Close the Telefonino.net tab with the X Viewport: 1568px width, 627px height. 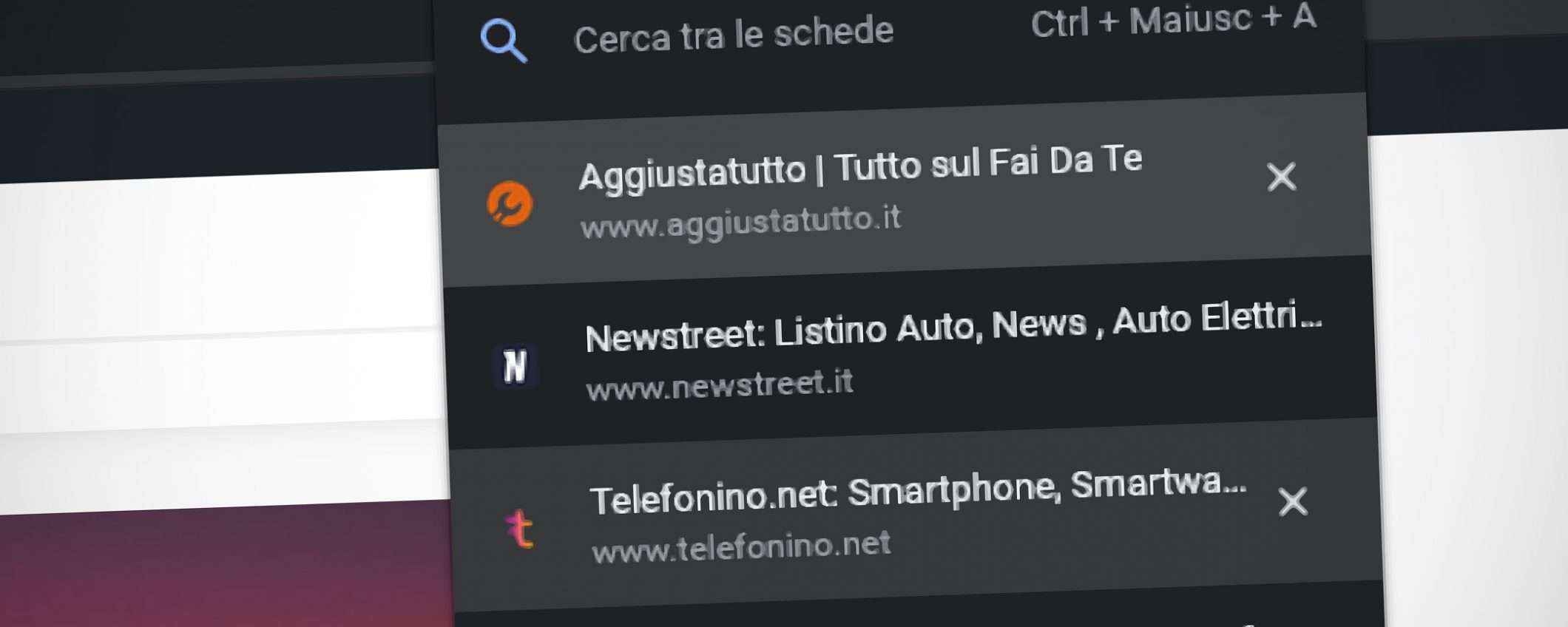point(1293,501)
